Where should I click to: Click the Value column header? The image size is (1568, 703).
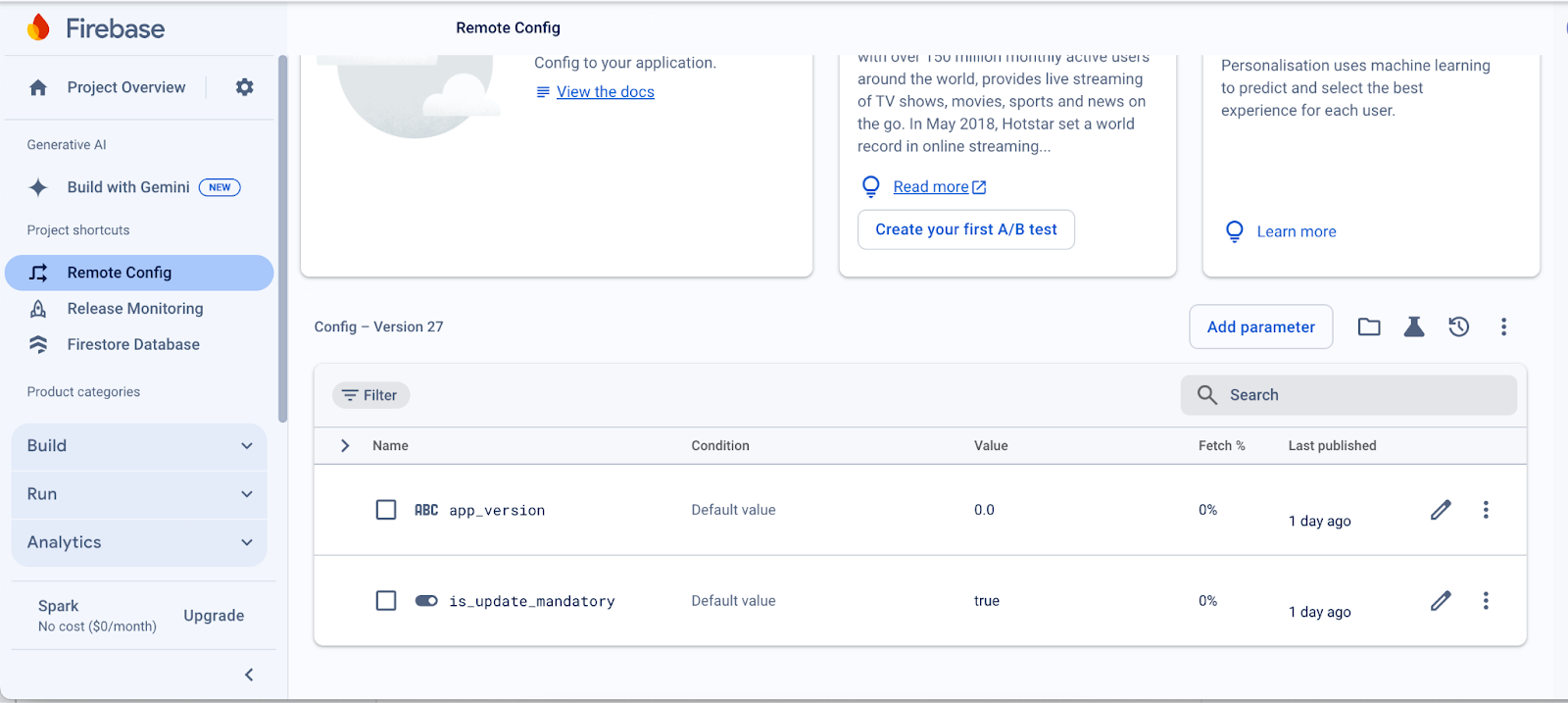point(991,445)
